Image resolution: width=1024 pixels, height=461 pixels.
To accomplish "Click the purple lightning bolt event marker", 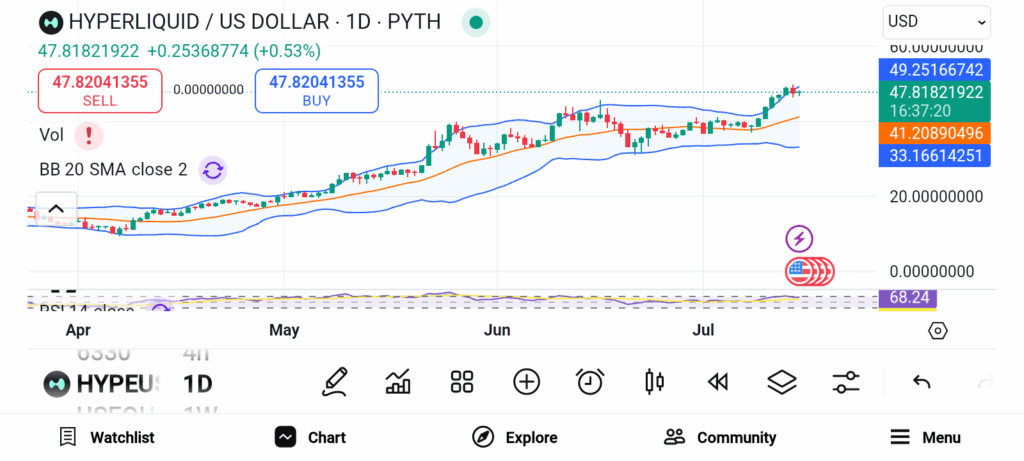I will tap(799, 239).
